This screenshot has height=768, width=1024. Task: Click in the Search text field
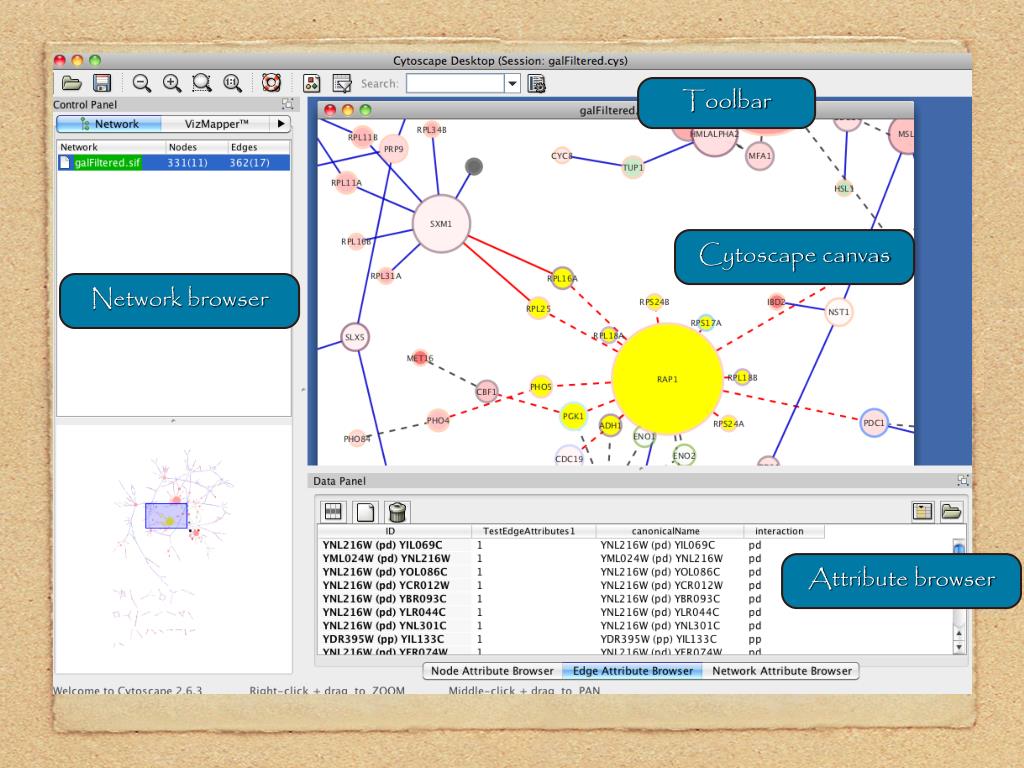click(x=455, y=84)
